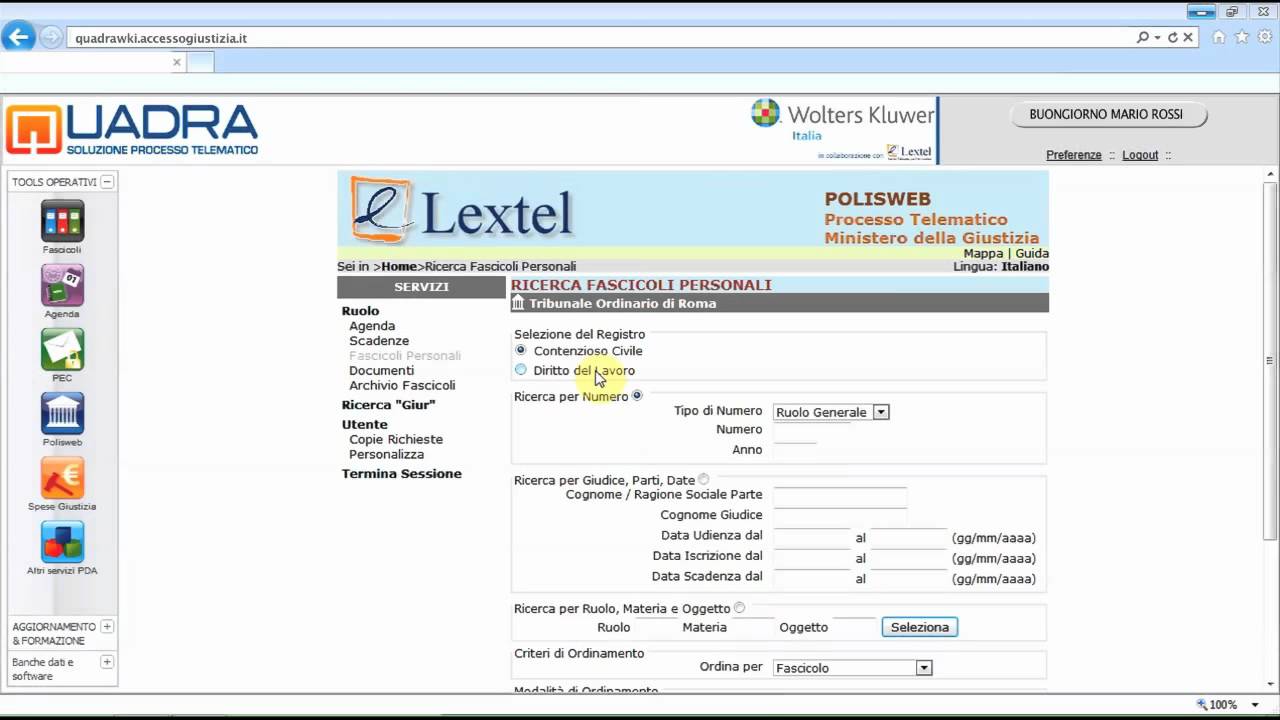Select Ricerca per Numero radio button
Viewport: 1280px width, 720px height.
(637, 396)
